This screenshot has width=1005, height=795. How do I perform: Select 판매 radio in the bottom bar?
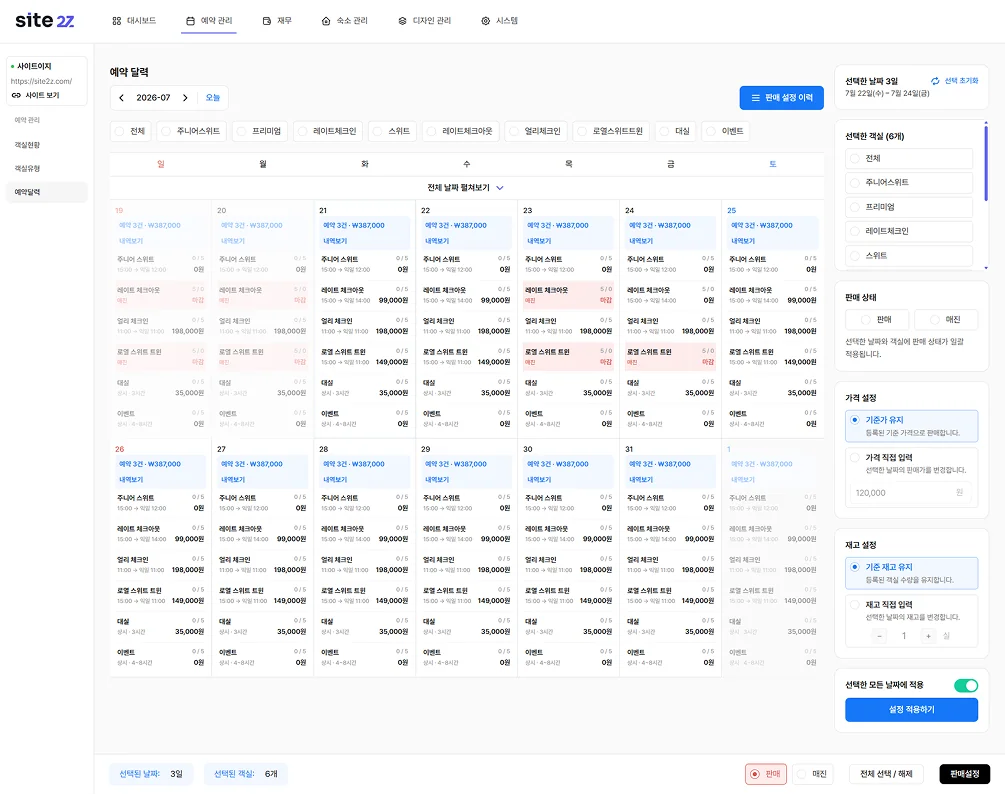pyautogui.click(x=766, y=774)
